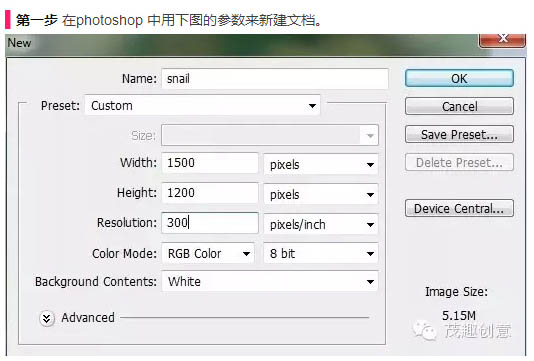Screen dimensions: 534x361
Task: Click the Height field showing 1200
Action: pos(210,193)
